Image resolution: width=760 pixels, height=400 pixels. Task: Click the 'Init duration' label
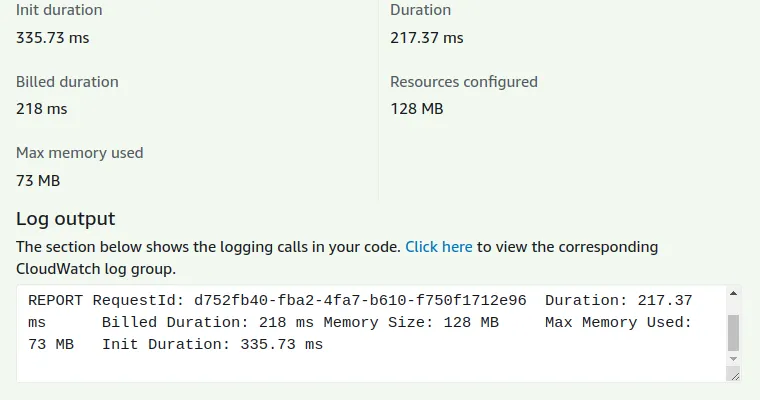coord(59,10)
